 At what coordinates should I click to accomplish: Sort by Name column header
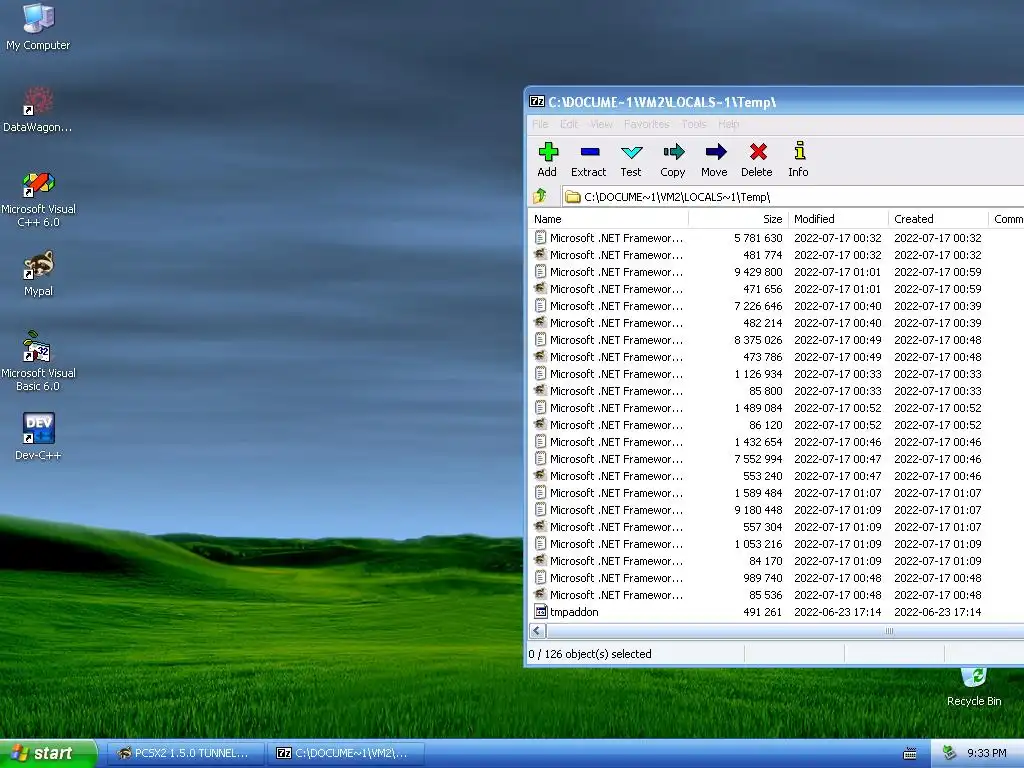tap(608, 219)
